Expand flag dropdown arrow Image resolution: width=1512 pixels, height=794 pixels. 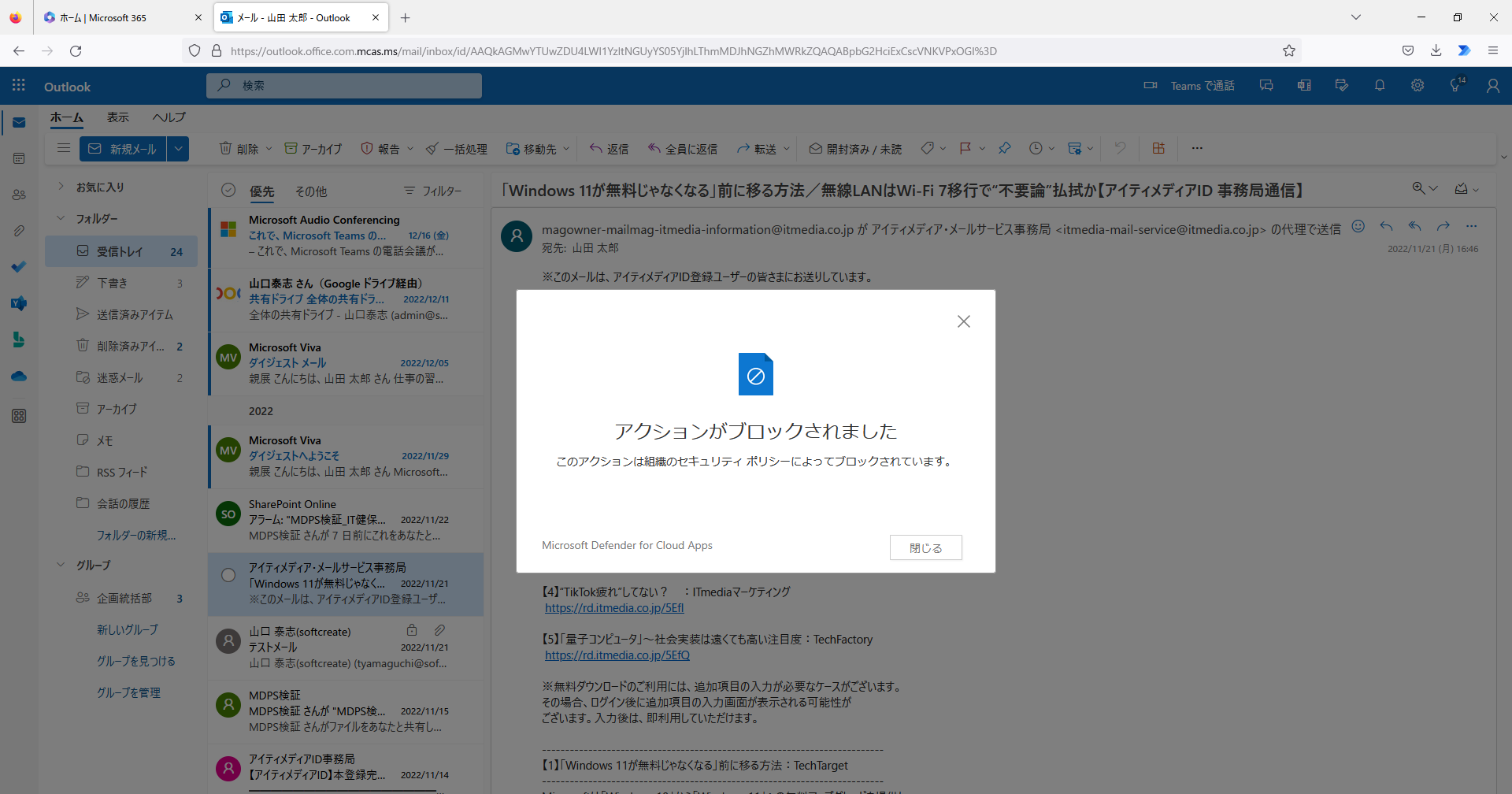pyautogui.click(x=982, y=148)
